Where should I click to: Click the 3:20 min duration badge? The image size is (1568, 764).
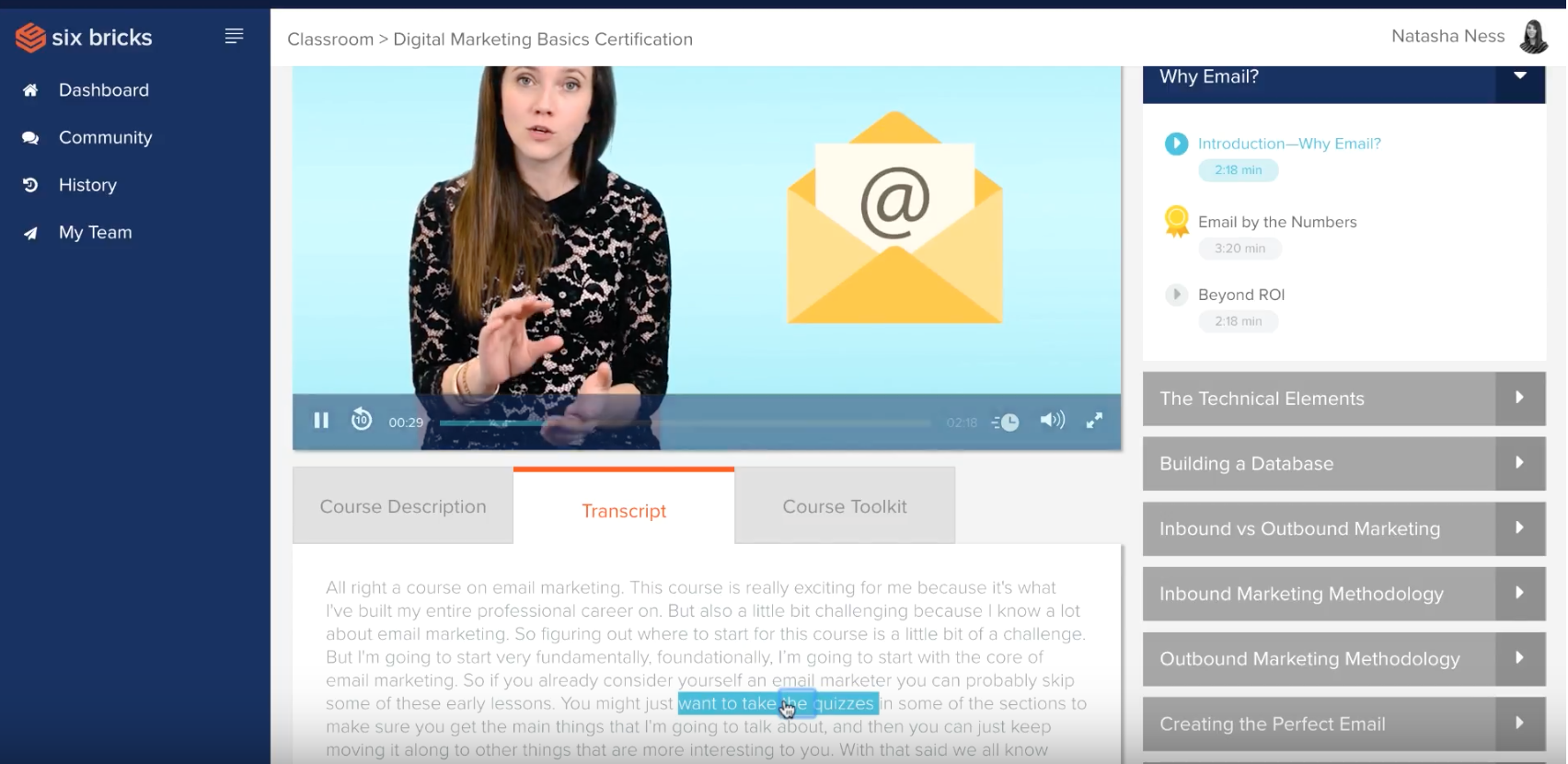(x=1239, y=249)
